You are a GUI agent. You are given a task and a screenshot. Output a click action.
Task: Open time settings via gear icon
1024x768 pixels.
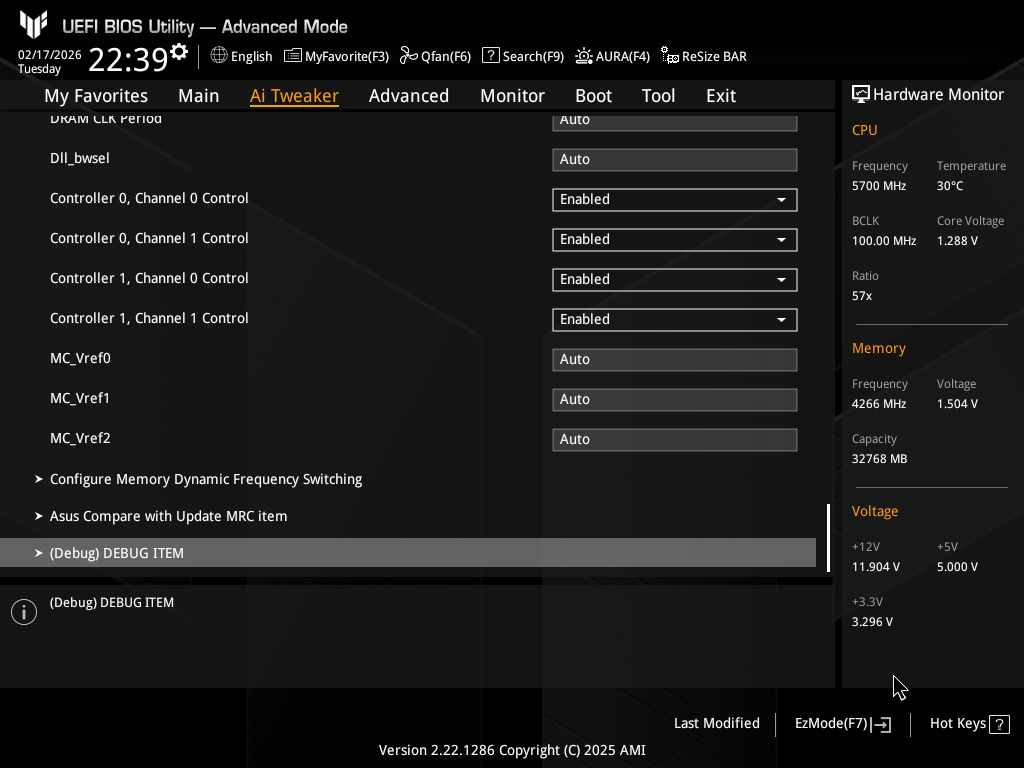pos(178,51)
